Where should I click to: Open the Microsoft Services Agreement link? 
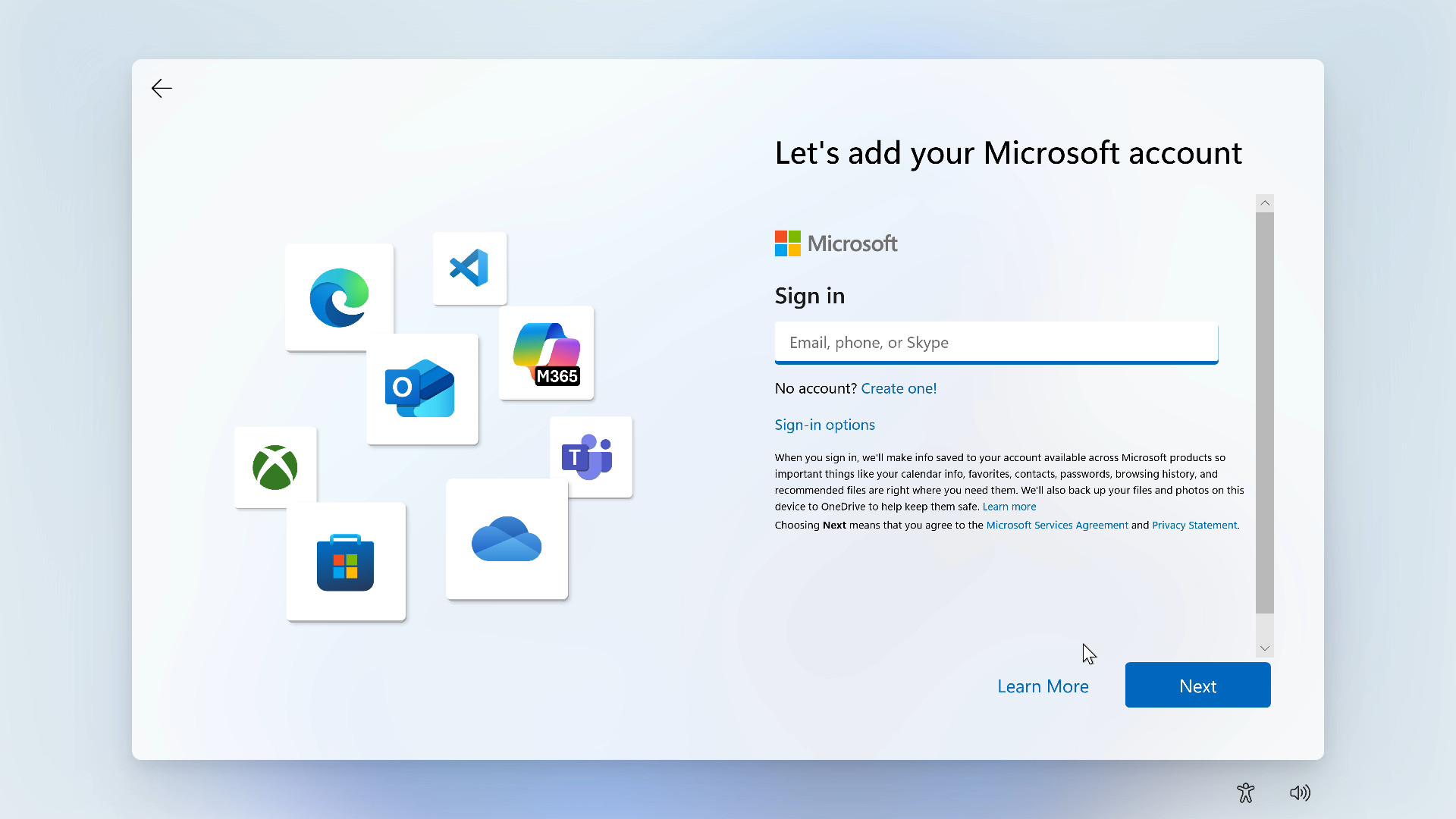click(1056, 525)
